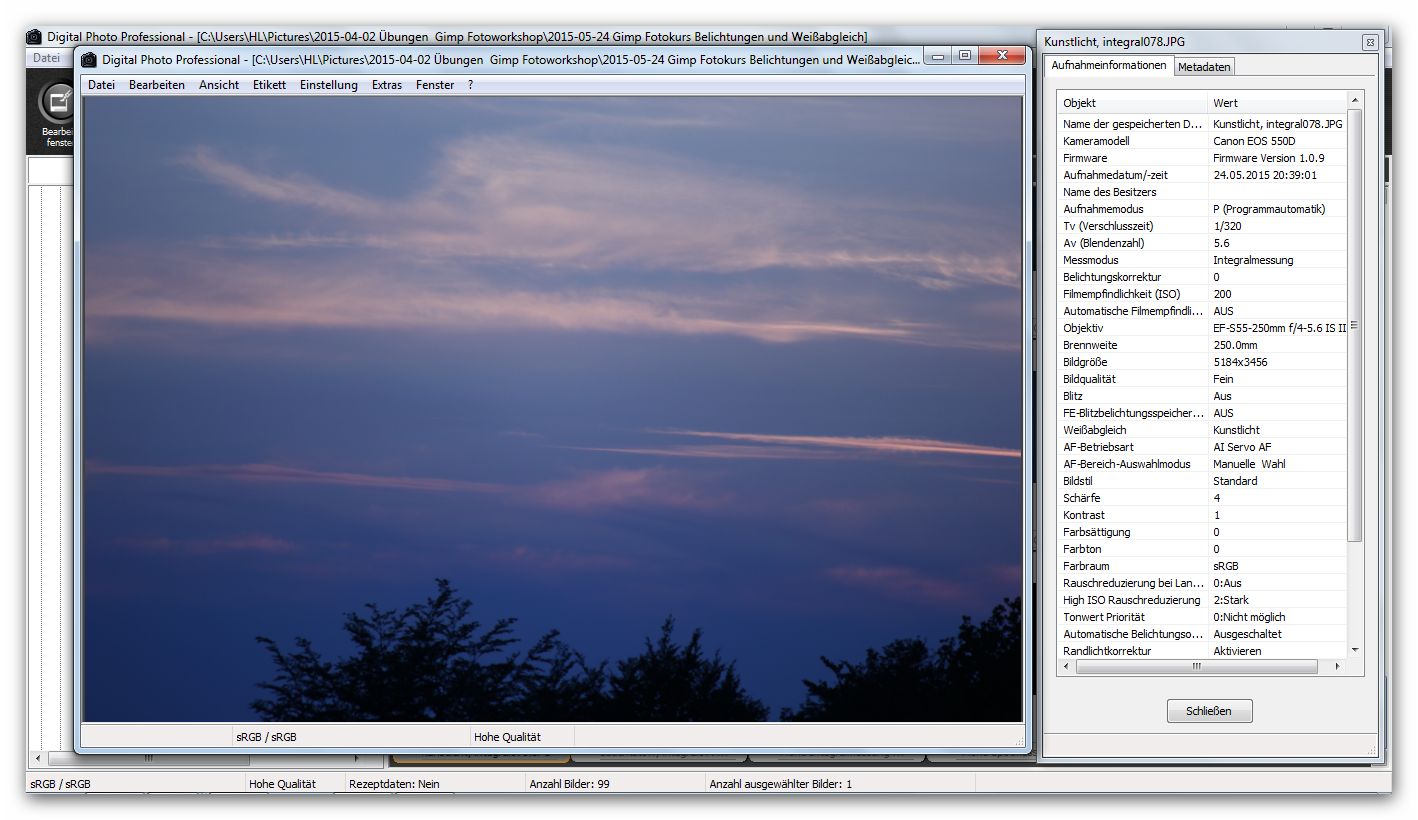
Task: Click Rezeptdaten: Nein in main status bar
Action: click(394, 784)
